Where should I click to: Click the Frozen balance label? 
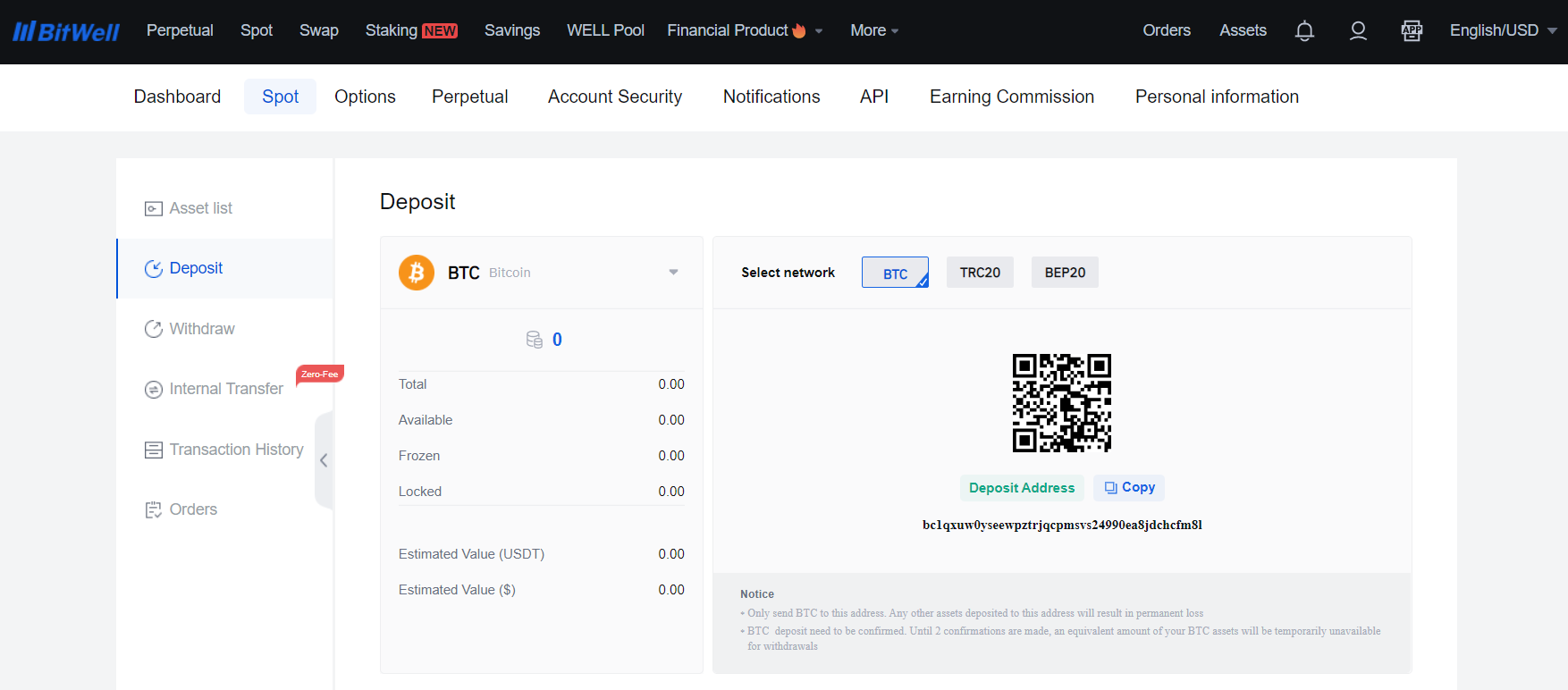coord(419,456)
